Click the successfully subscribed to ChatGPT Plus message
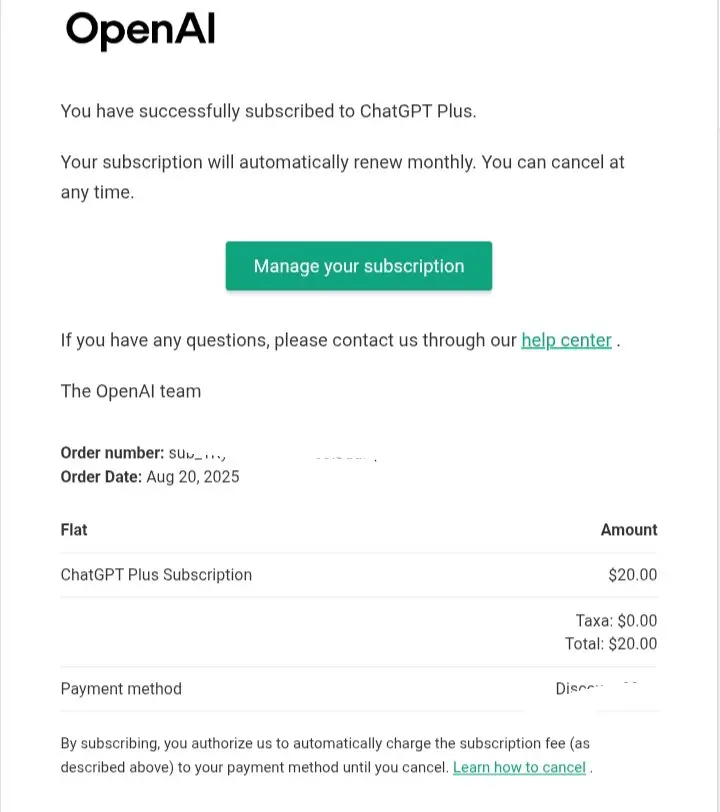Viewport: 720px width, 812px height. pos(268,111)
